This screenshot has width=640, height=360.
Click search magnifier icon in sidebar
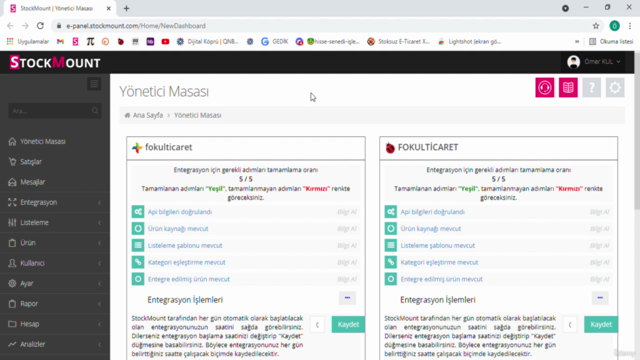tap(95, 111)
